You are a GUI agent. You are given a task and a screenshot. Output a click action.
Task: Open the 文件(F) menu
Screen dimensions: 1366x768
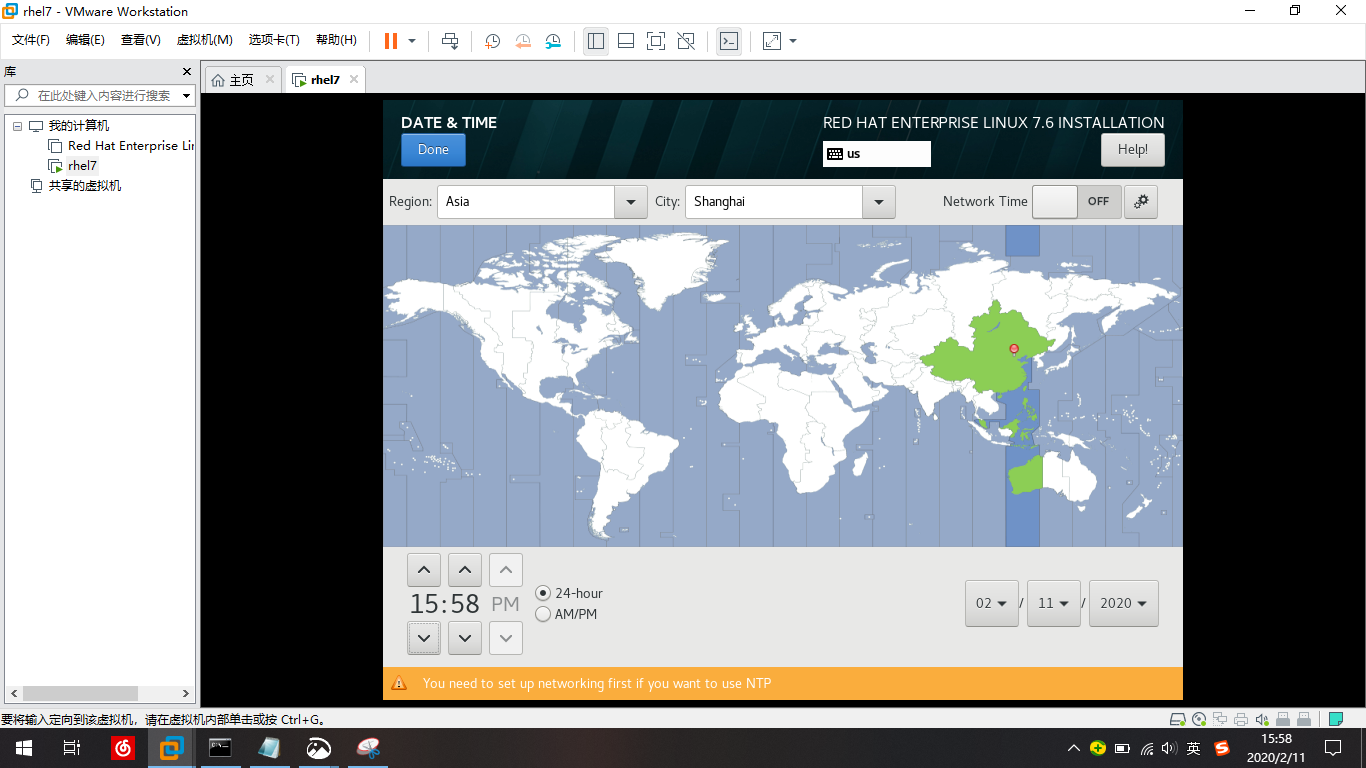(x=31, y=40)
